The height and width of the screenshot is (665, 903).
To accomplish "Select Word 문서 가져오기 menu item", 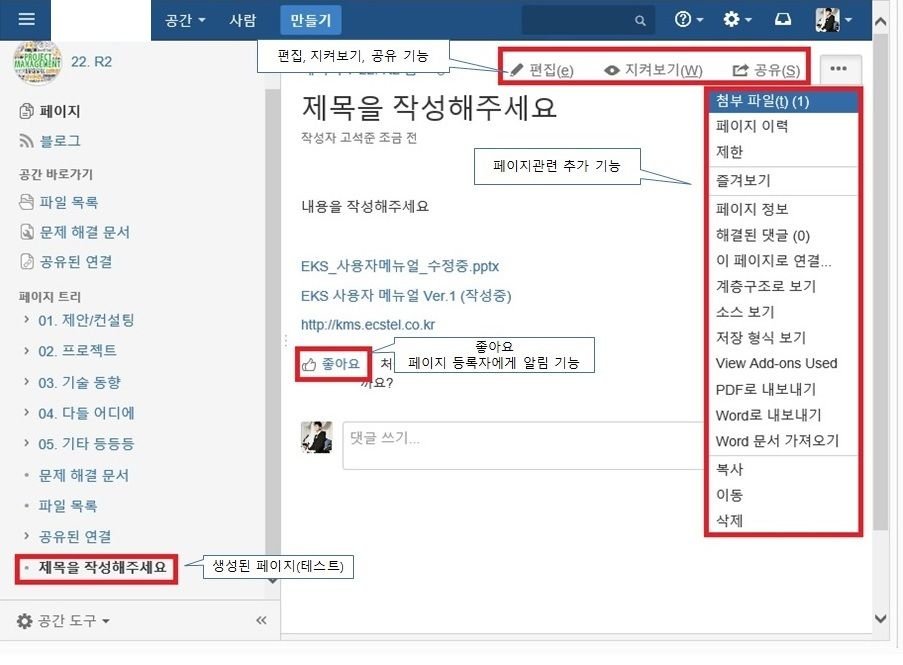I will click(783, 441).
